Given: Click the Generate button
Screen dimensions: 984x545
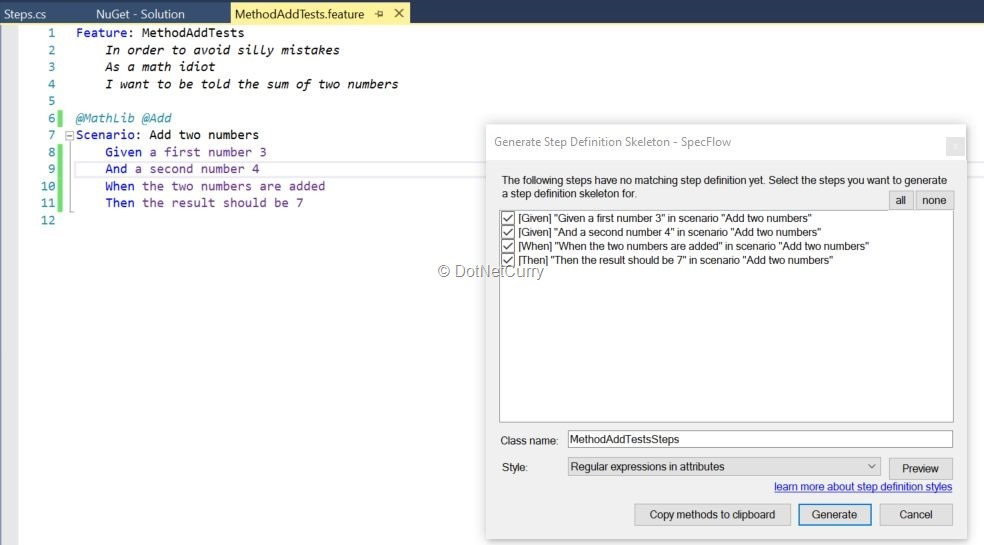Looking at the screenshot, I should 834,515.
